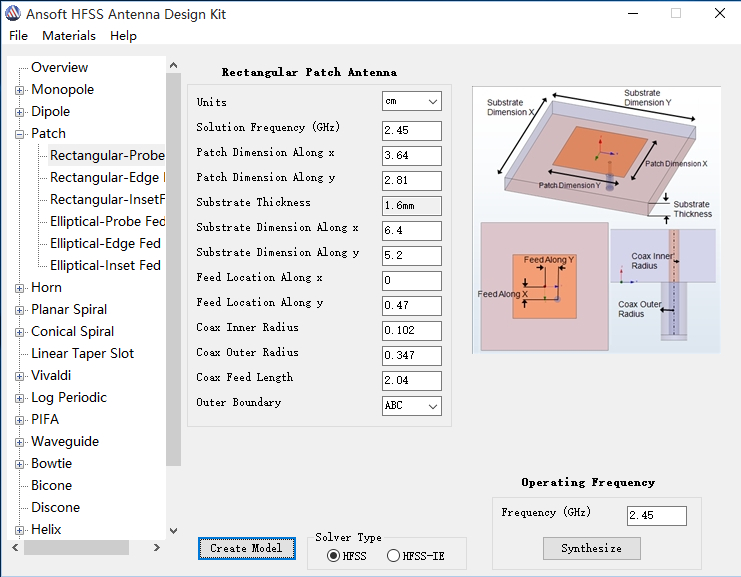The image size is (741, 577).
Task: Select Linear Taper Slot antenna
Action: coord(82,353)
